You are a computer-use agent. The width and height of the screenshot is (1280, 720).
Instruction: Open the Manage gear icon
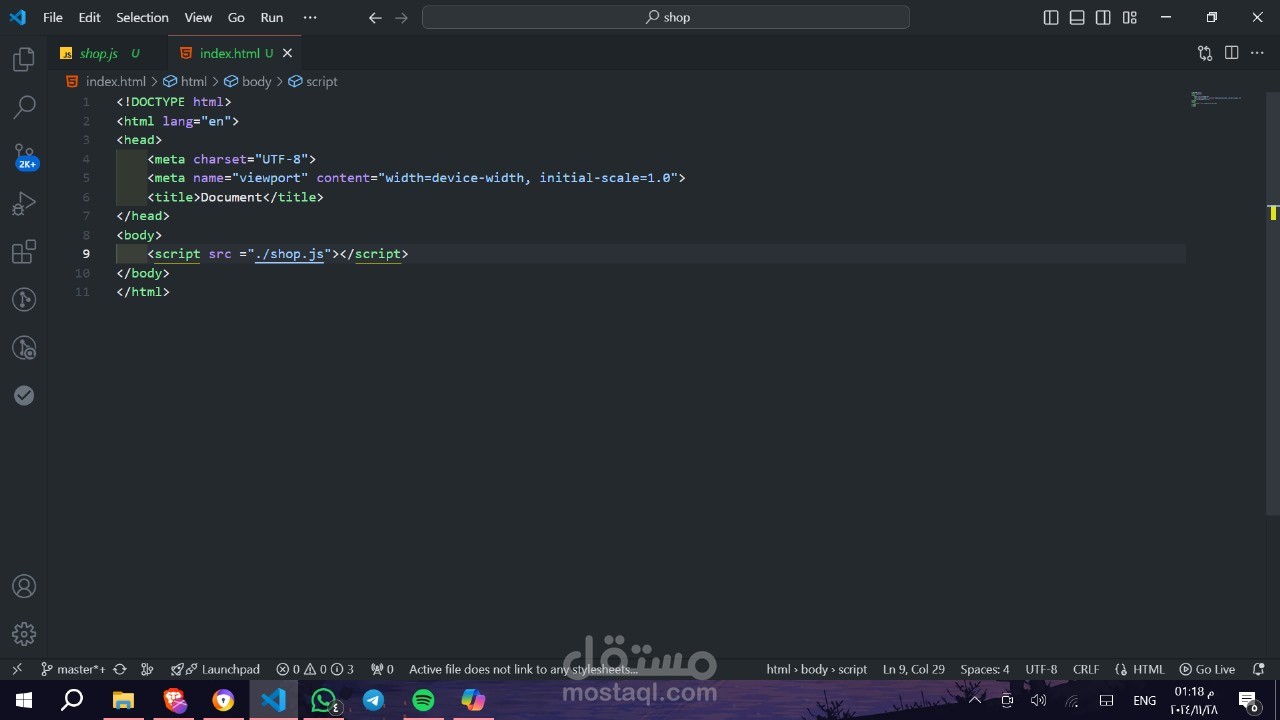click(24, 634)
